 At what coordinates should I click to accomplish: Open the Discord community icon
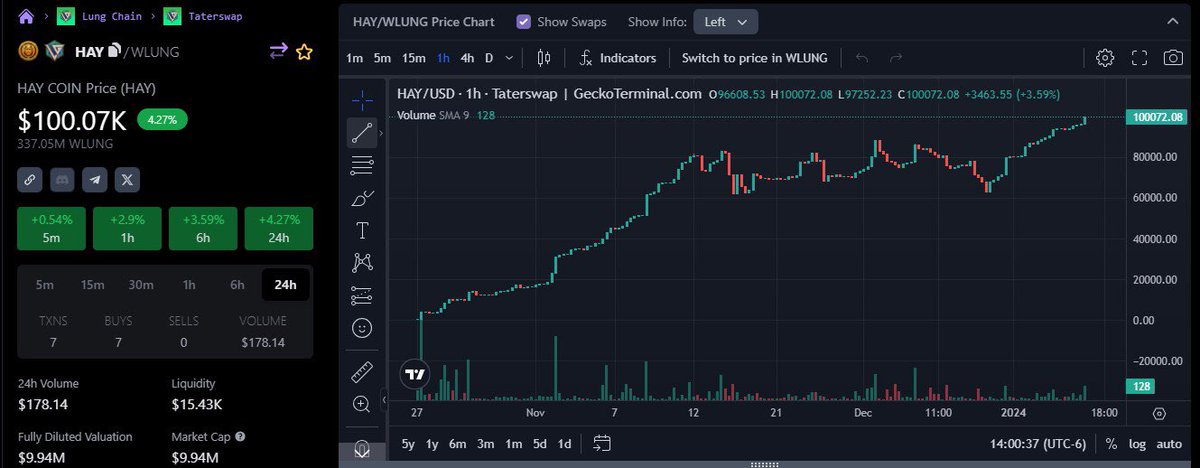pyautogui.click(x=62, y=180)
